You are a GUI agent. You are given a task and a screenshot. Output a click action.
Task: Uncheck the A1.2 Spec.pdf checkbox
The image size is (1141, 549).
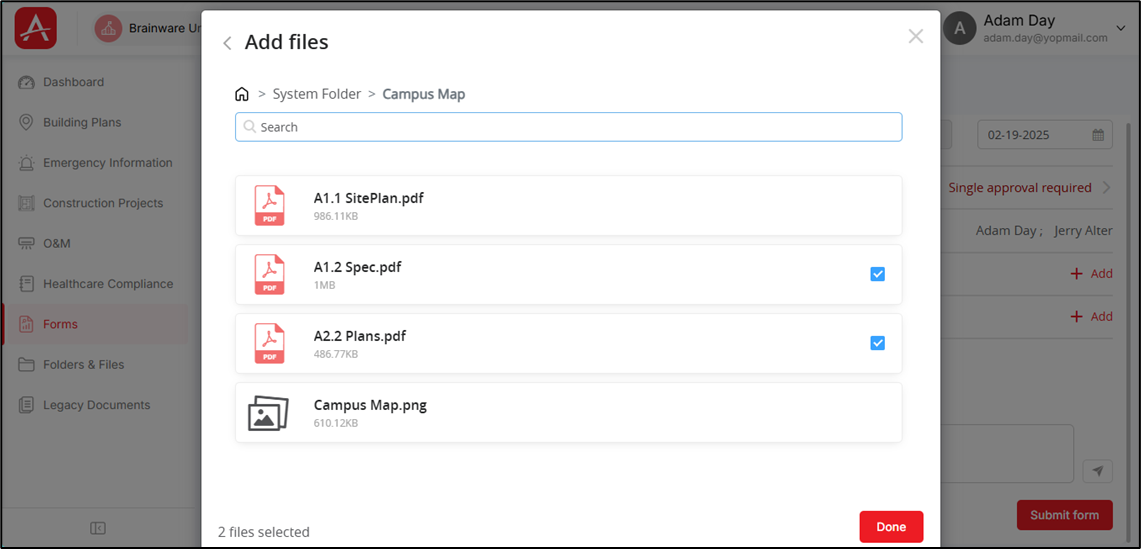click(x=877, y=274)
